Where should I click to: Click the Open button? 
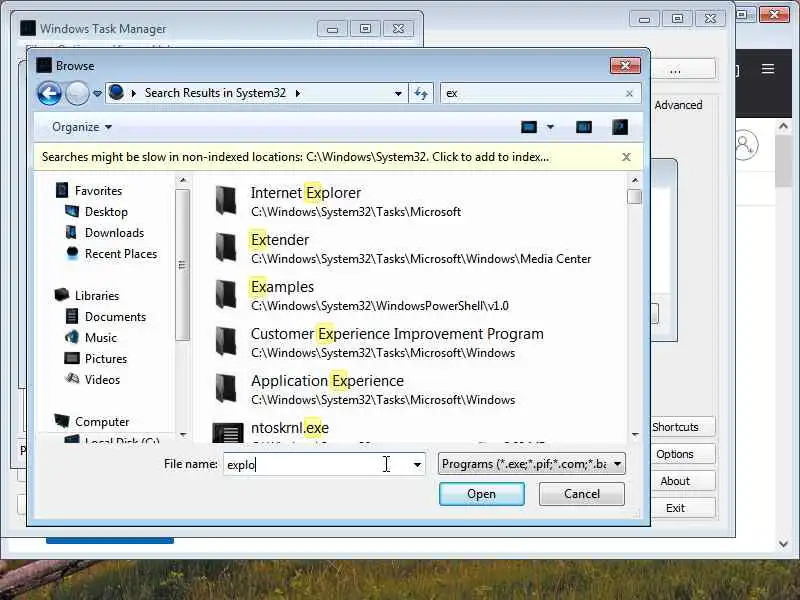pos(482,494)
